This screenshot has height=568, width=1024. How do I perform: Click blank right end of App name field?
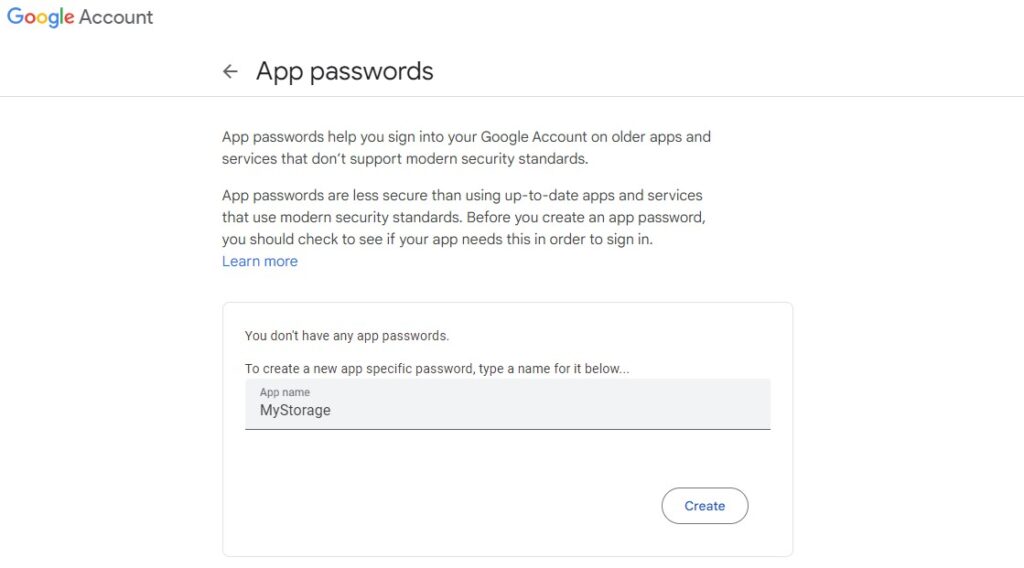[653, 408]
